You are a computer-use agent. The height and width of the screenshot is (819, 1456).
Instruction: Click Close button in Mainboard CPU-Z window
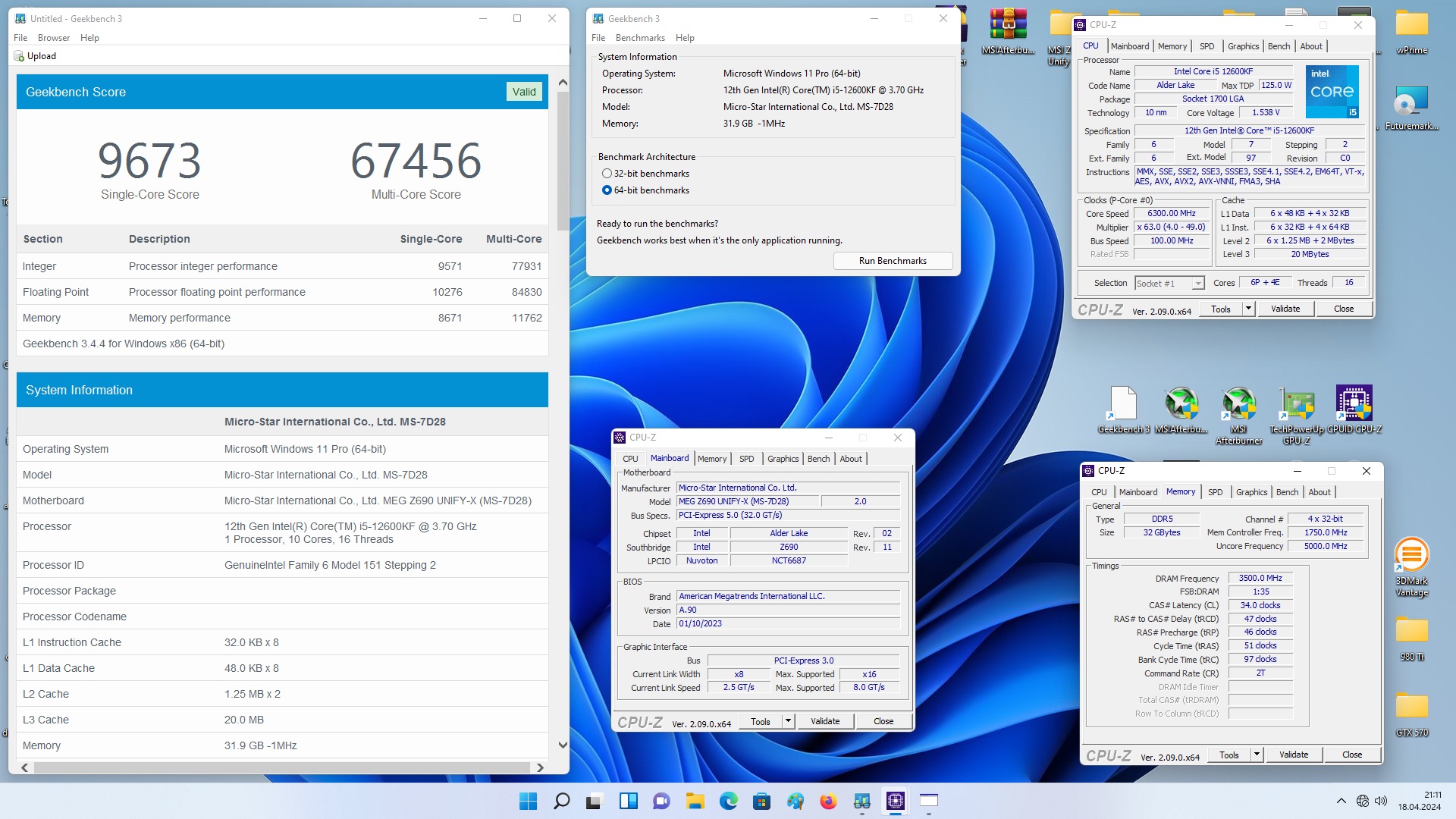pos(883,721)
